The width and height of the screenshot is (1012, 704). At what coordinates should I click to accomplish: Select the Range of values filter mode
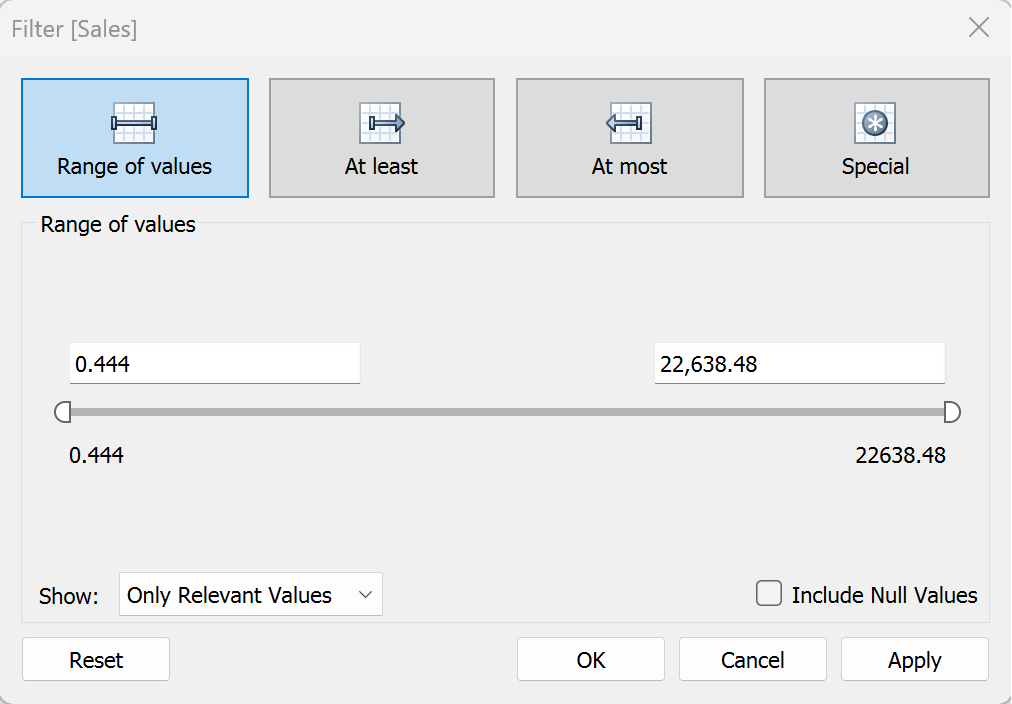point(135,138)
